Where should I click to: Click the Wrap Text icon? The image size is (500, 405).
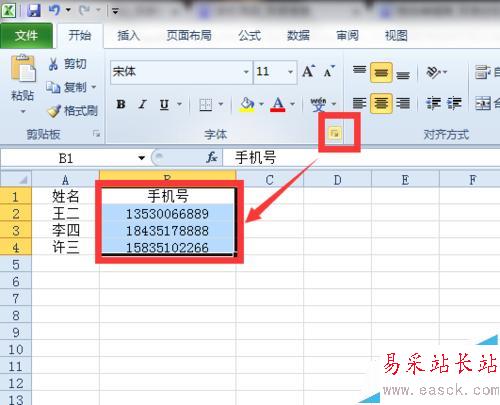482,72
